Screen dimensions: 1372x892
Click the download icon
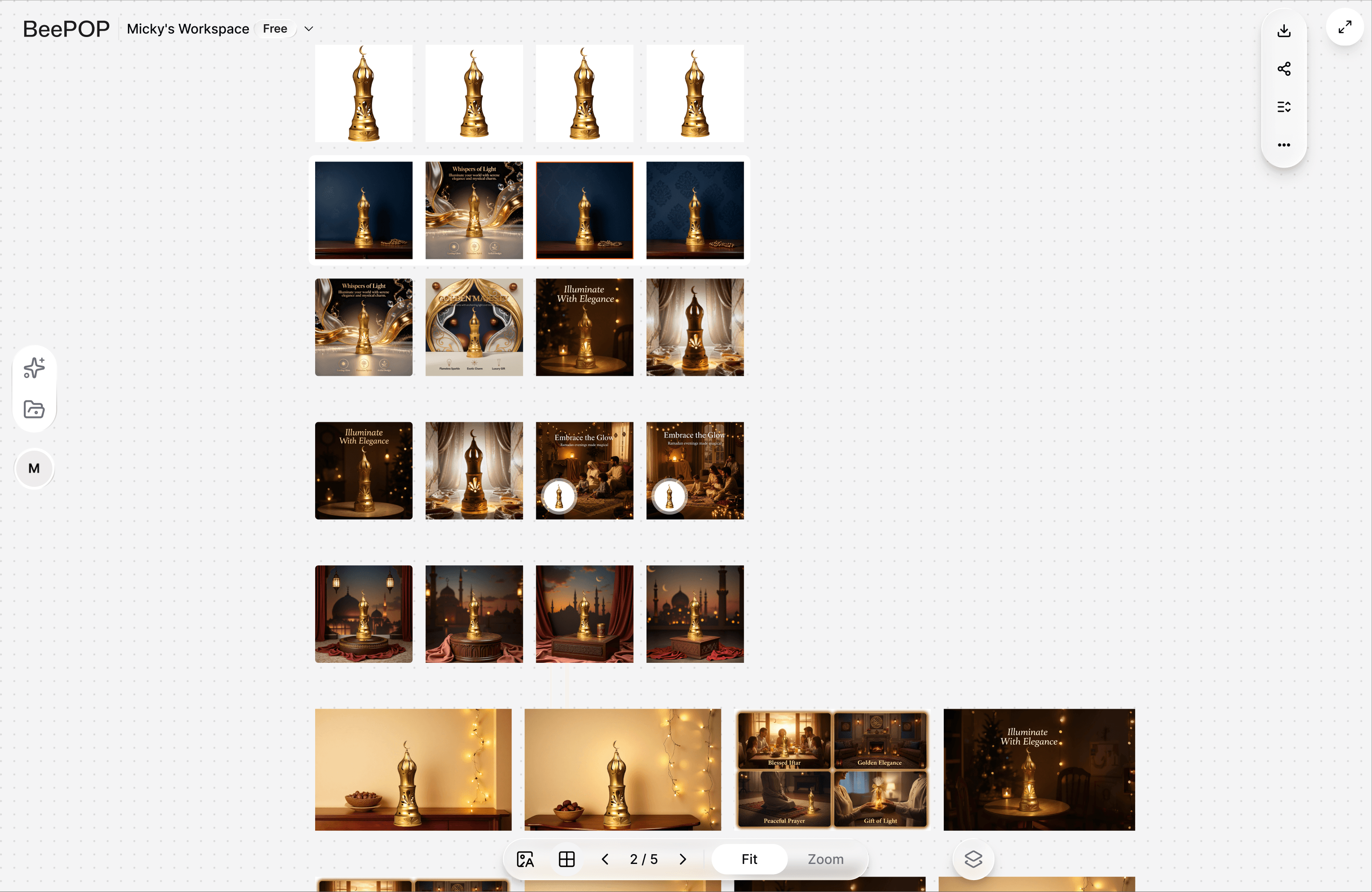[x=1284, y=31]
